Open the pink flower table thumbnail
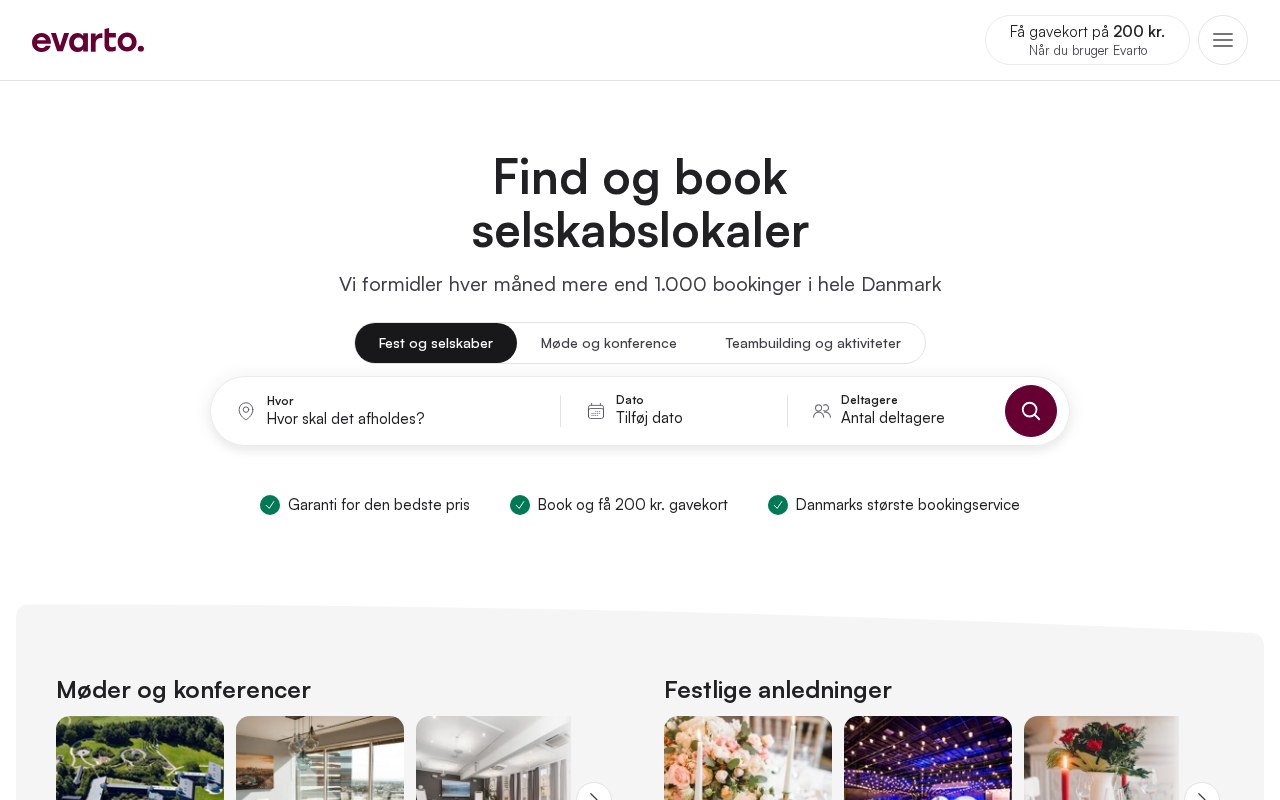Screen dimensions: 1280x800 coord(748,758)
